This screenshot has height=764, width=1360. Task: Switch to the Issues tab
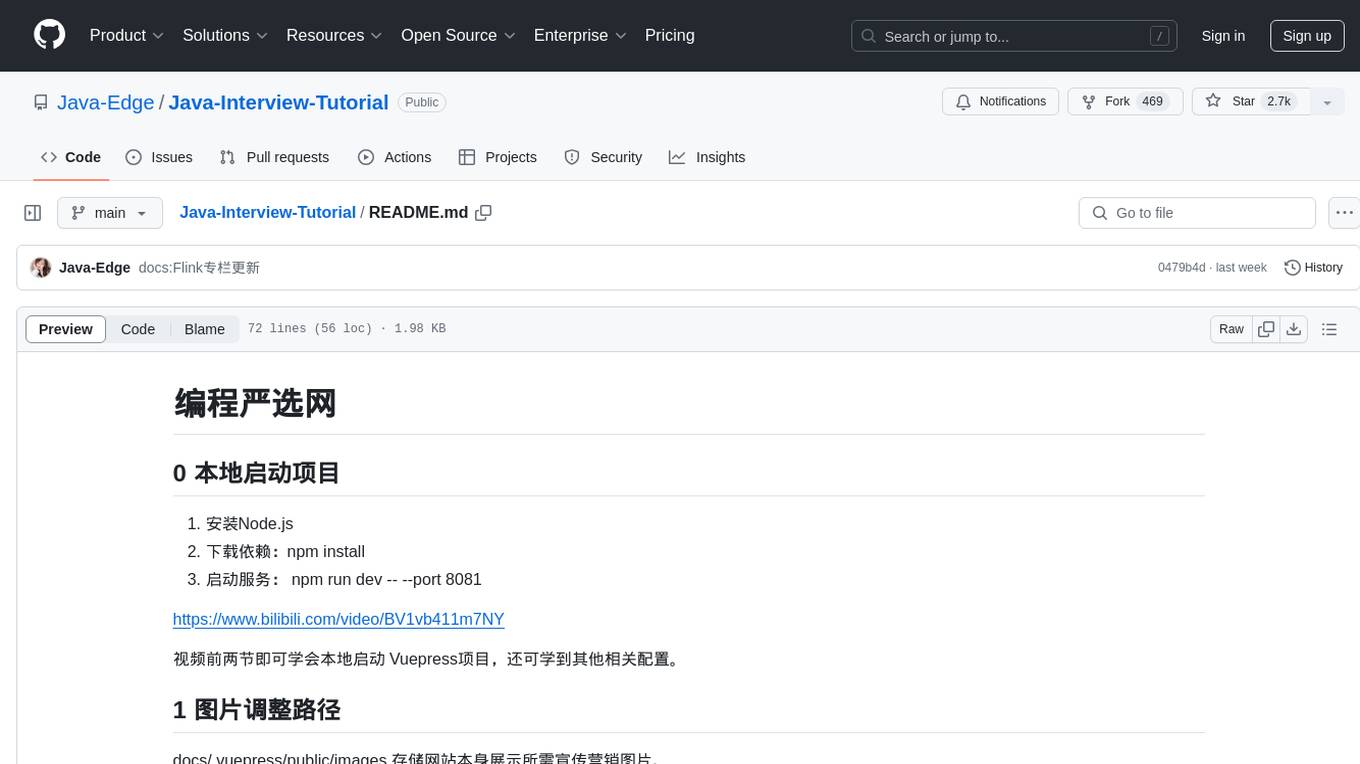[x=159, y=157]
